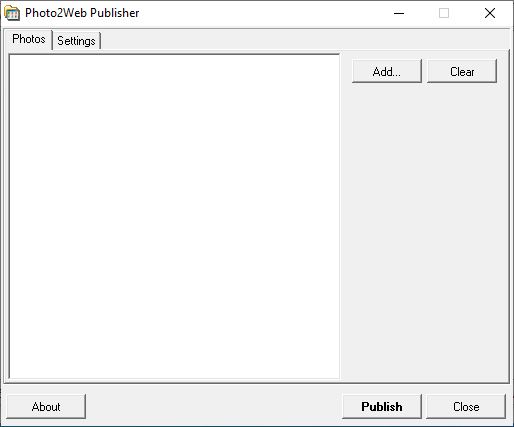Clear the photo list
Viewport: 514px width, 427px height.
click(462, 71)
